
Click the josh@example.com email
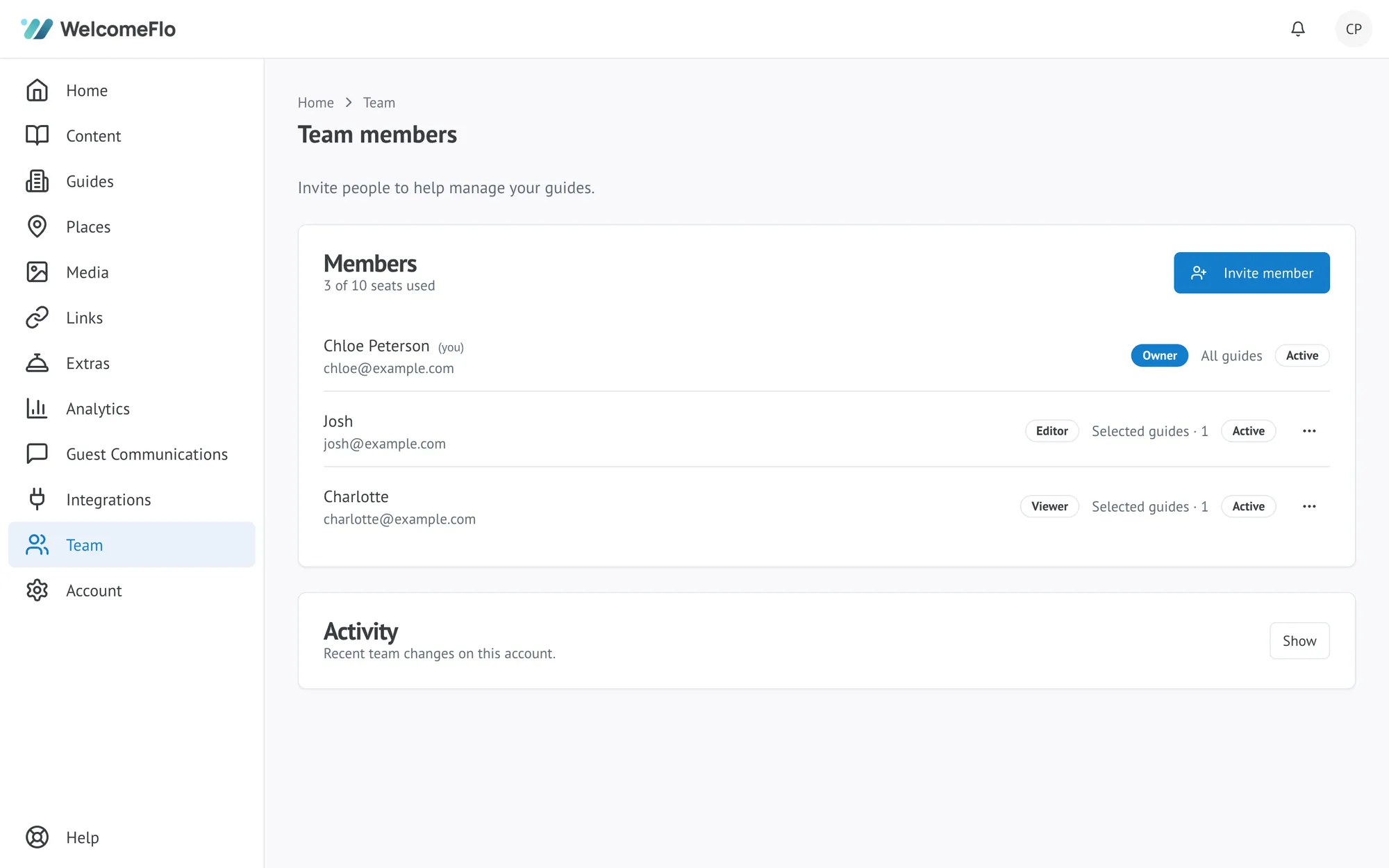(384, 444)
